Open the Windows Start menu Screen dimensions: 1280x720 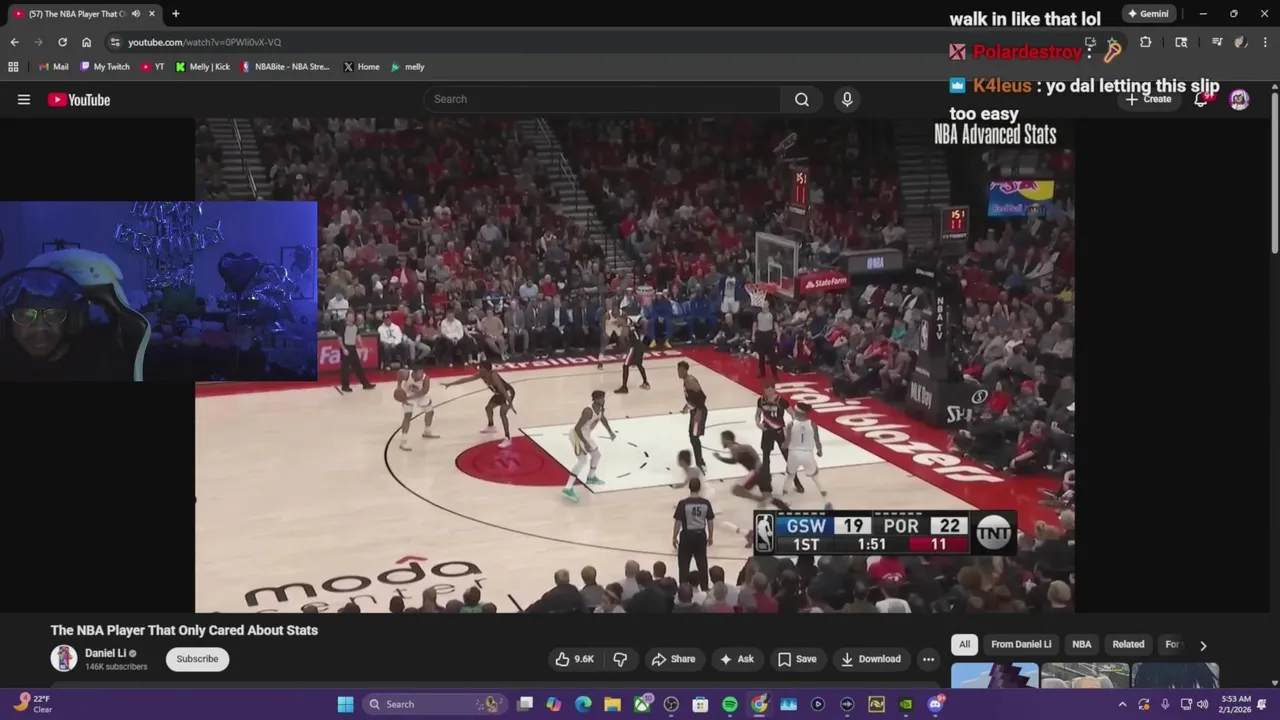(x=345, y=704)
